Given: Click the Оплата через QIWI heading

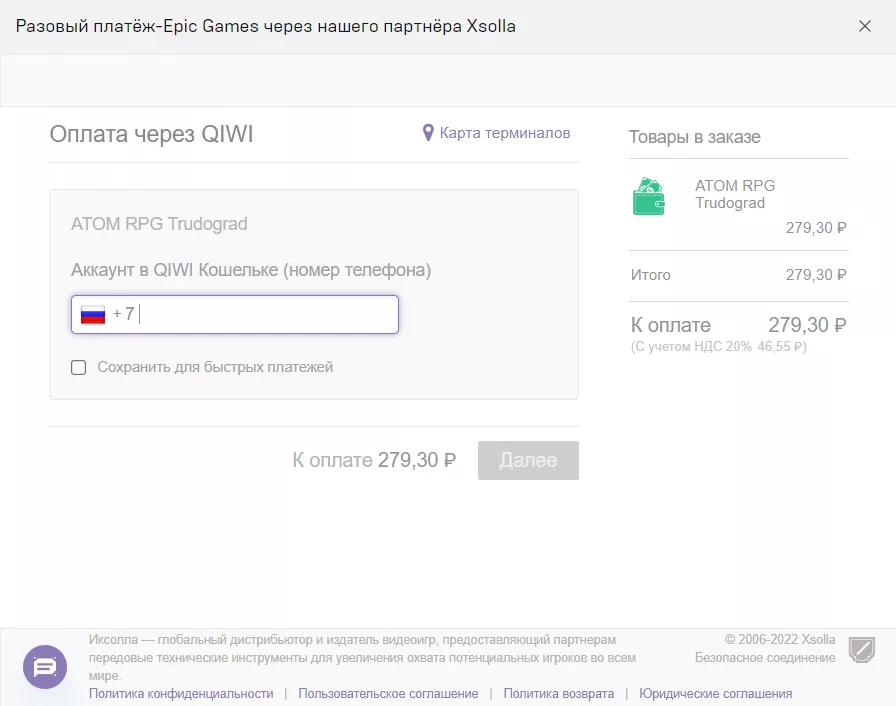Looking at the screenshot, I should tap(151, 134).
